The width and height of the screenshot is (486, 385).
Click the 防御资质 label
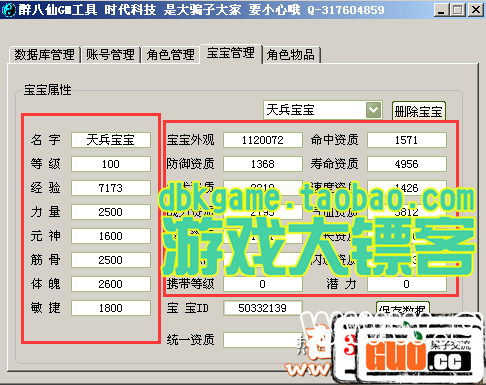(x=191, y=164)
